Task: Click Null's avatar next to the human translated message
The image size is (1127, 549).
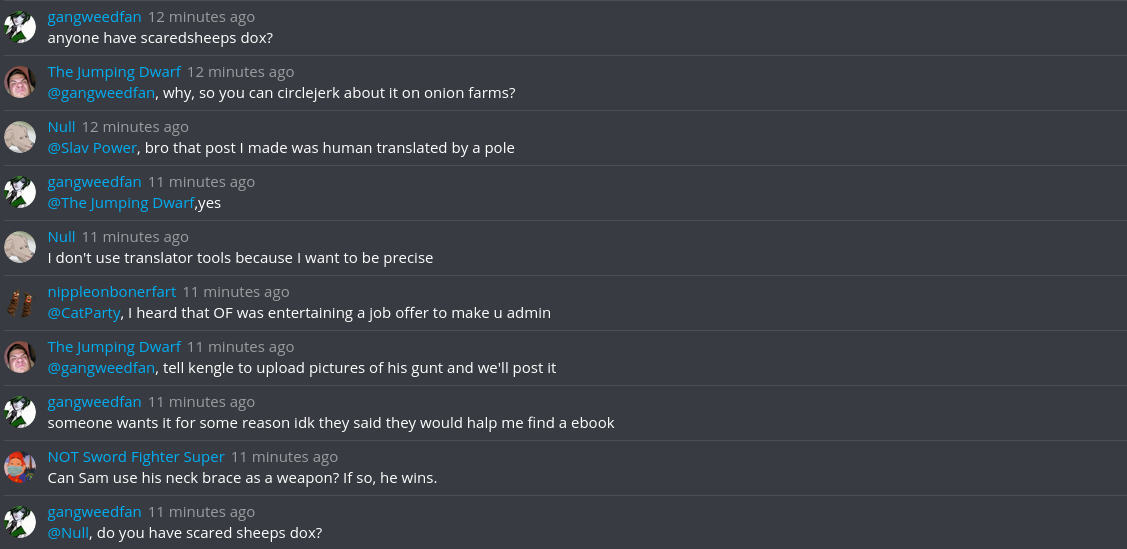Action: 20,137
